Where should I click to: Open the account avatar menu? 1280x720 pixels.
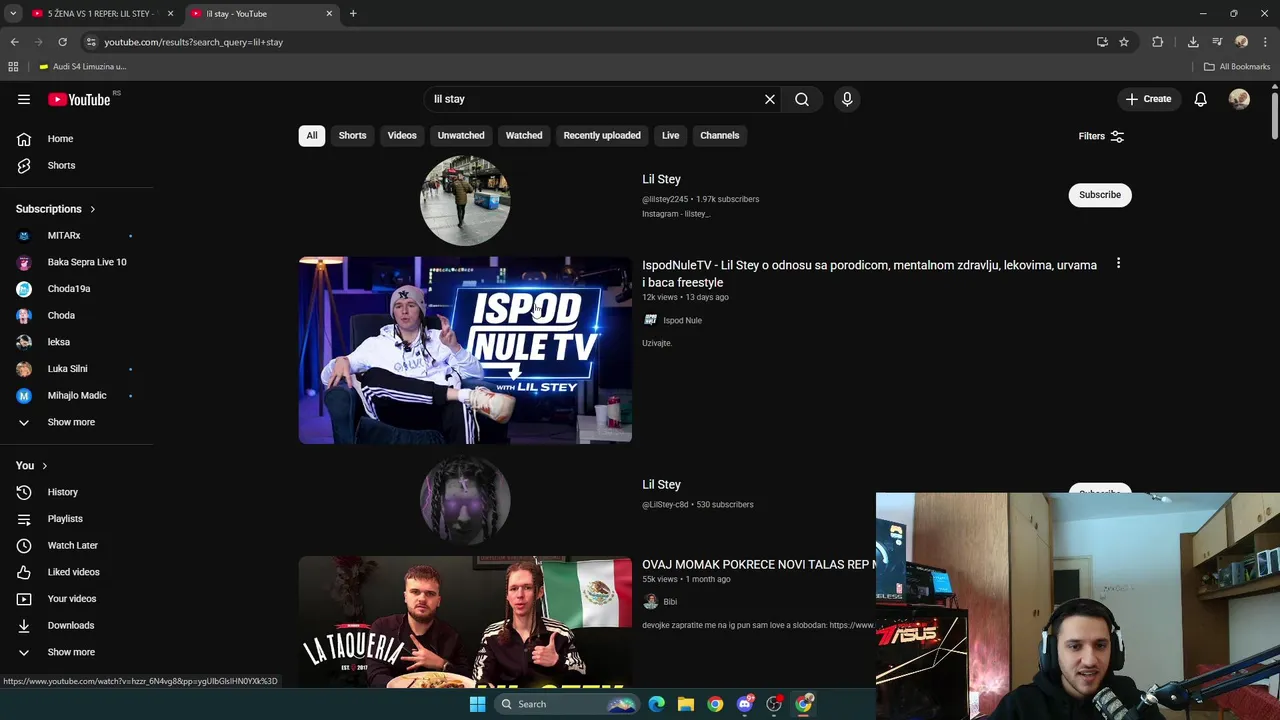1239,99
